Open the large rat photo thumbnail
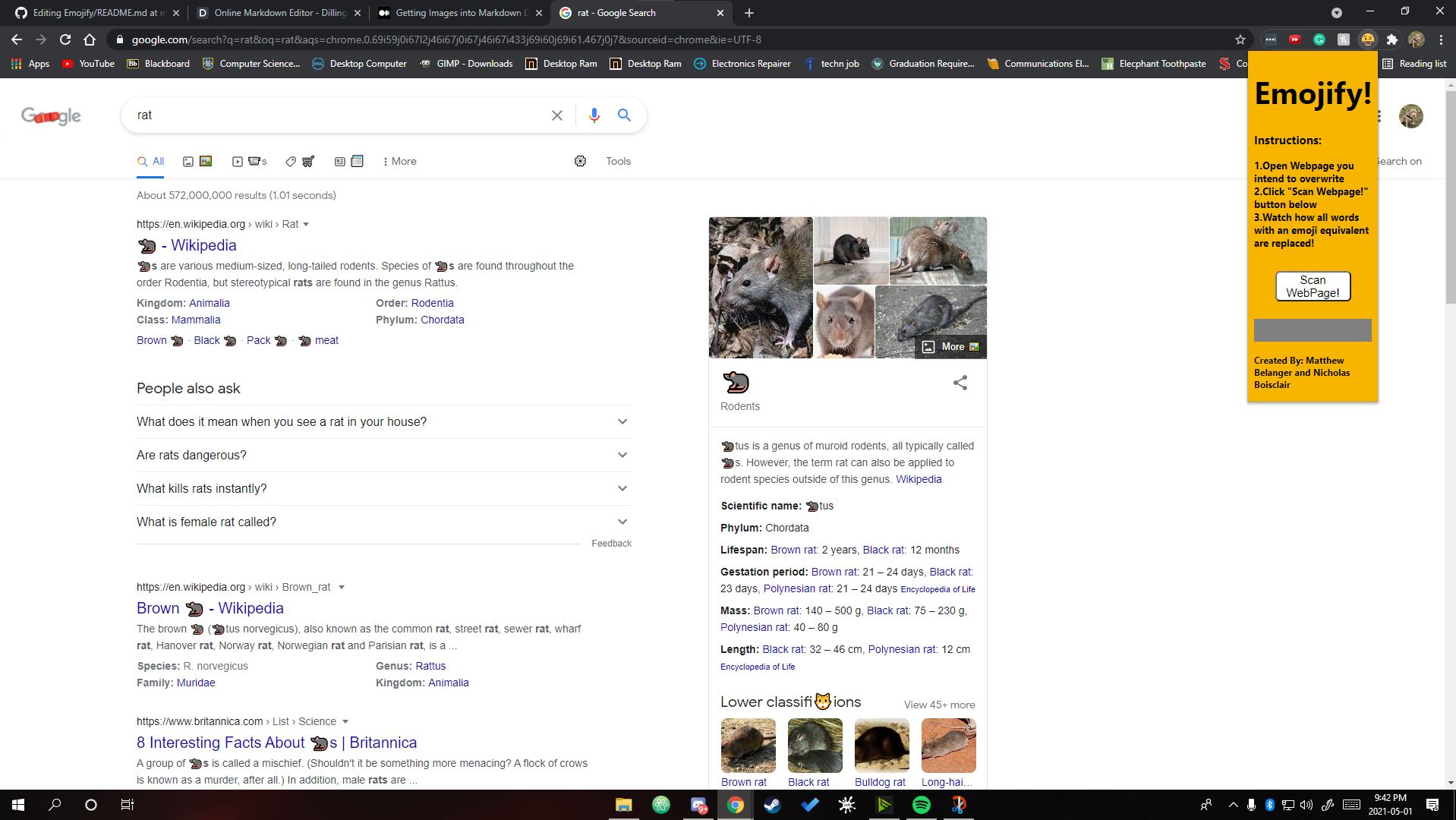The height and width of the screenshot is (820, 1456). (x=761, y=288)
